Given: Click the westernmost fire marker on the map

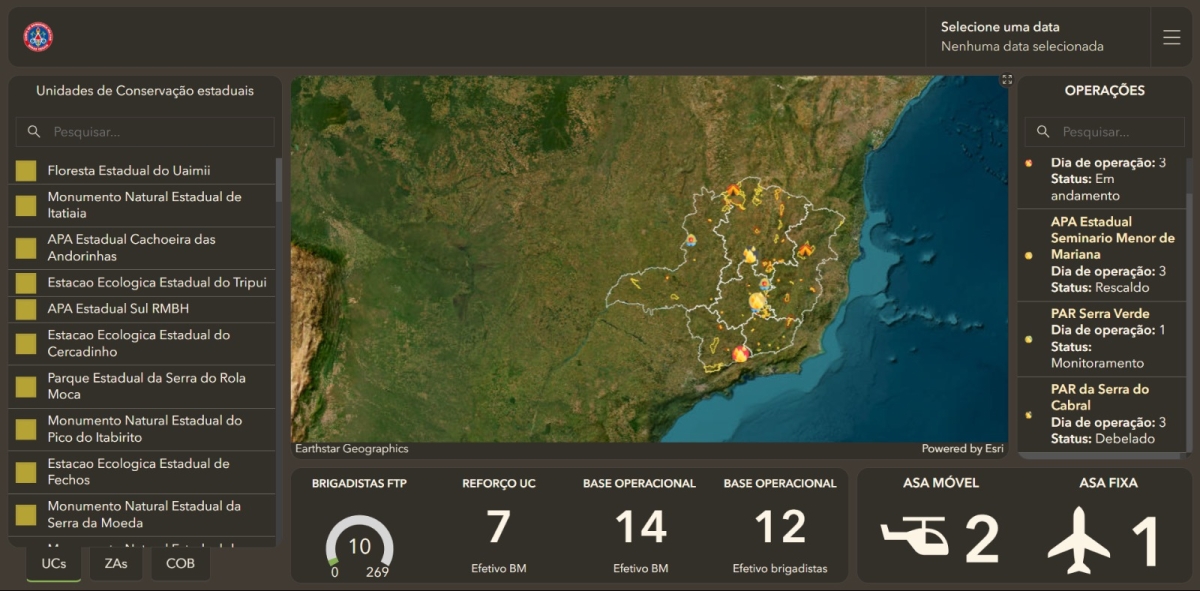Looking at the screenshot, I should click(690, 240).
